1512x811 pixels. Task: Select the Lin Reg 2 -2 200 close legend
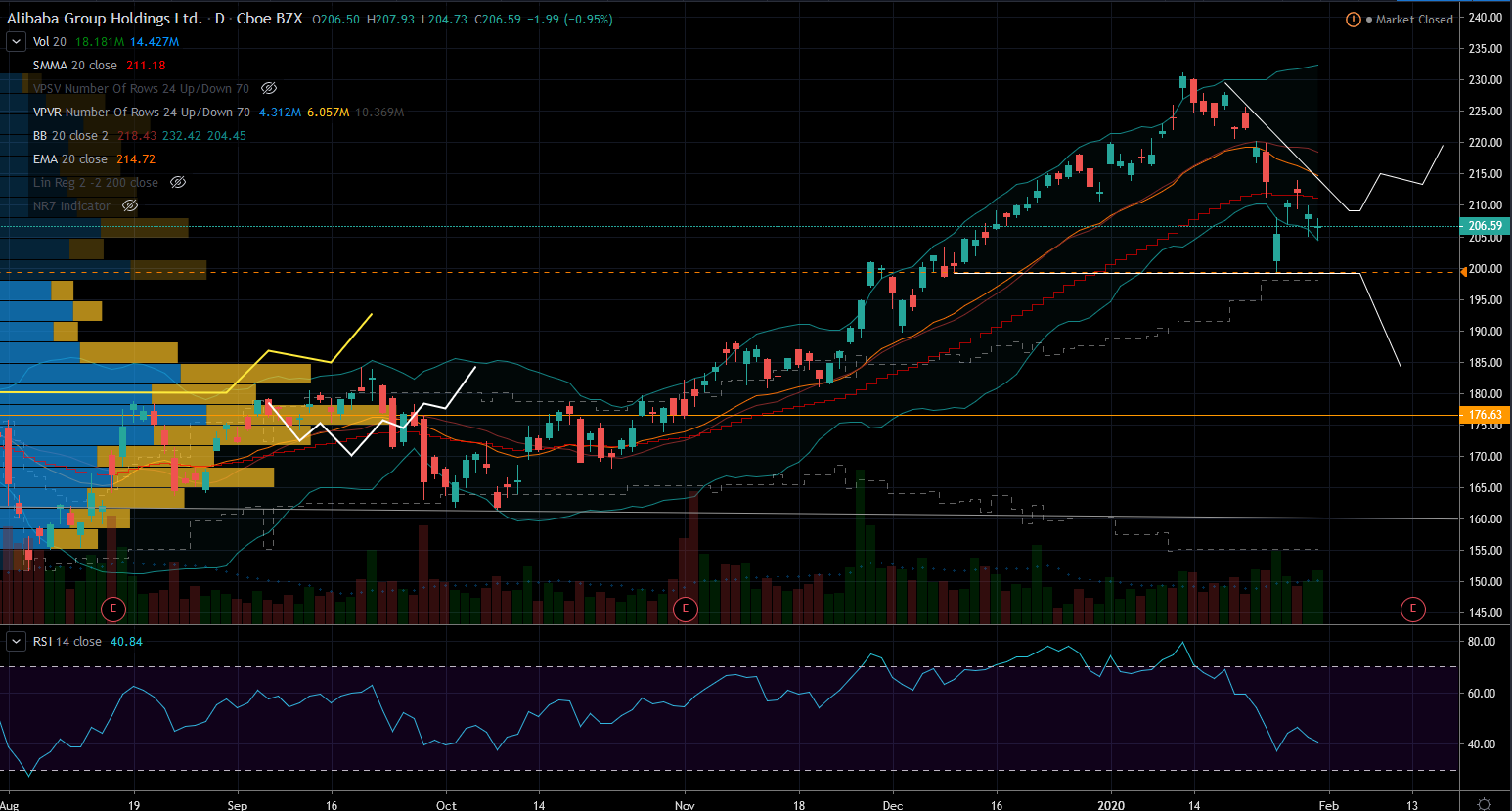click(x=96, y=183)
